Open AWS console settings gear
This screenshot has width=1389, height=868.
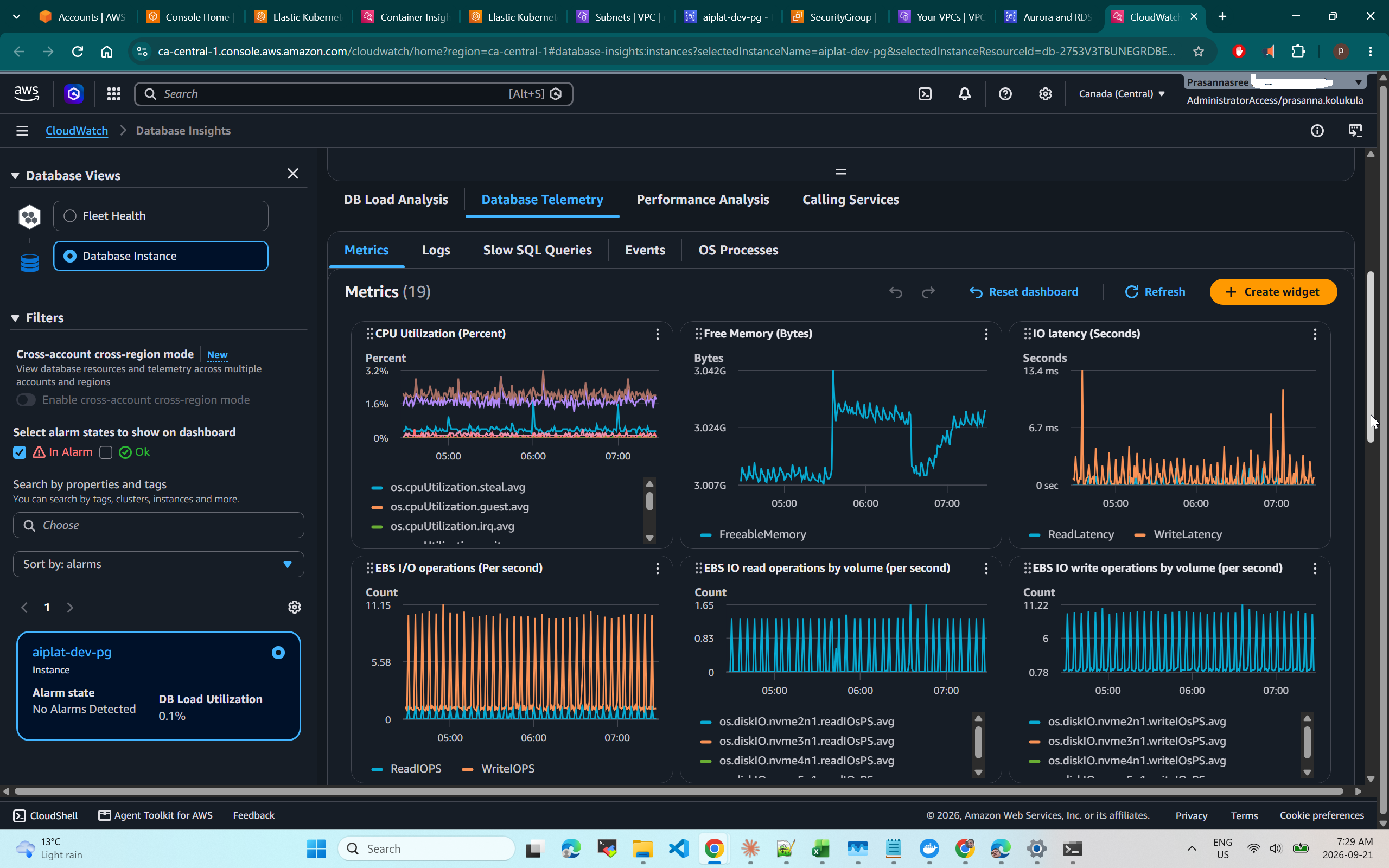tap(1045, 93)
